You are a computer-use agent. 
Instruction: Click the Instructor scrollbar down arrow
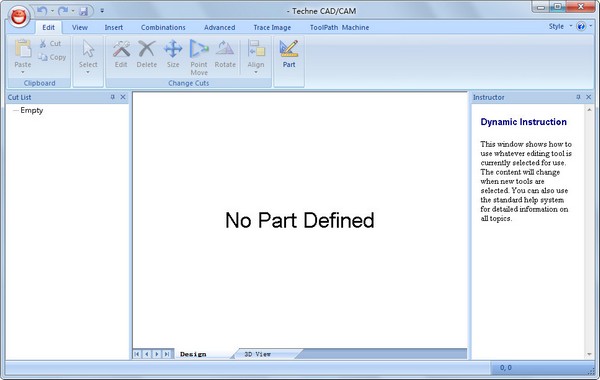pyautogui.click(x=589, y=354)
